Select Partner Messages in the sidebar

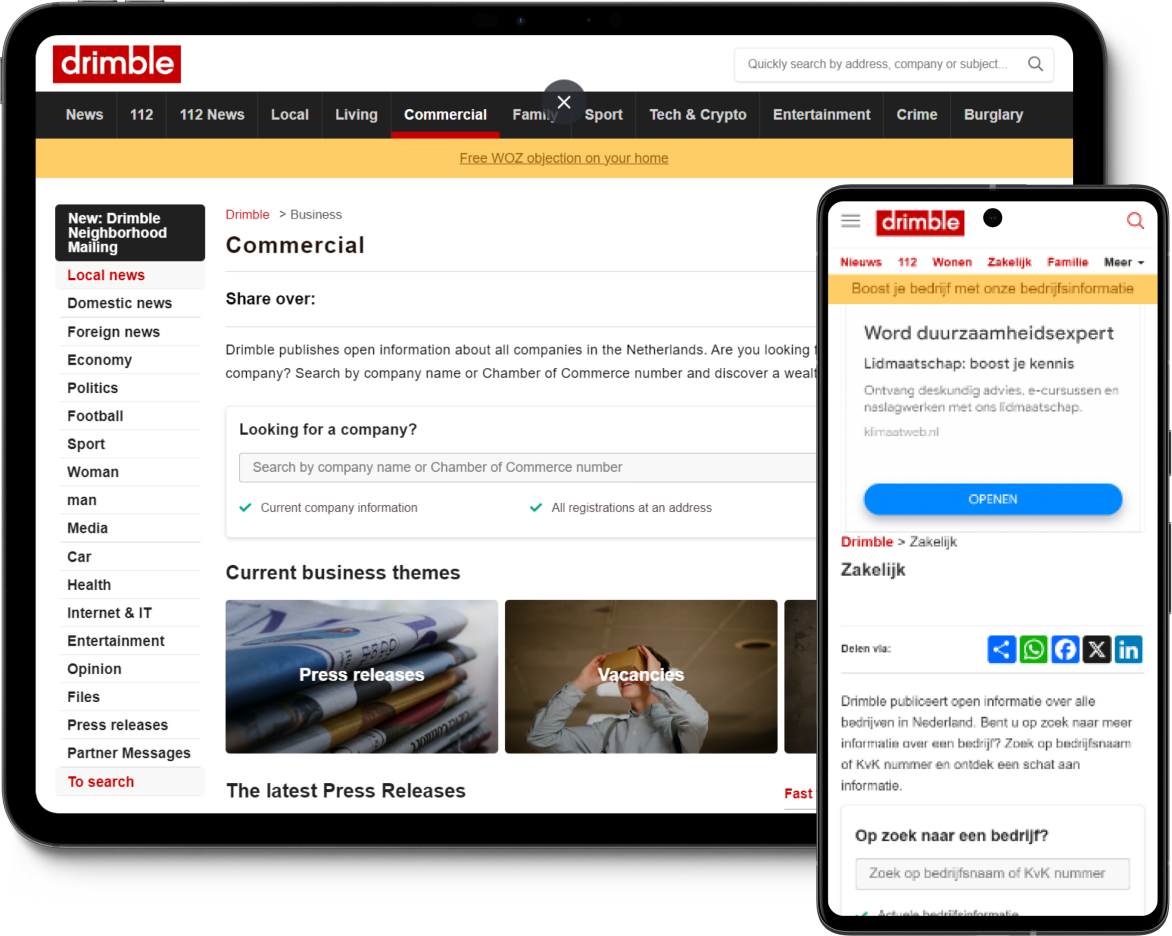[130, 754]
